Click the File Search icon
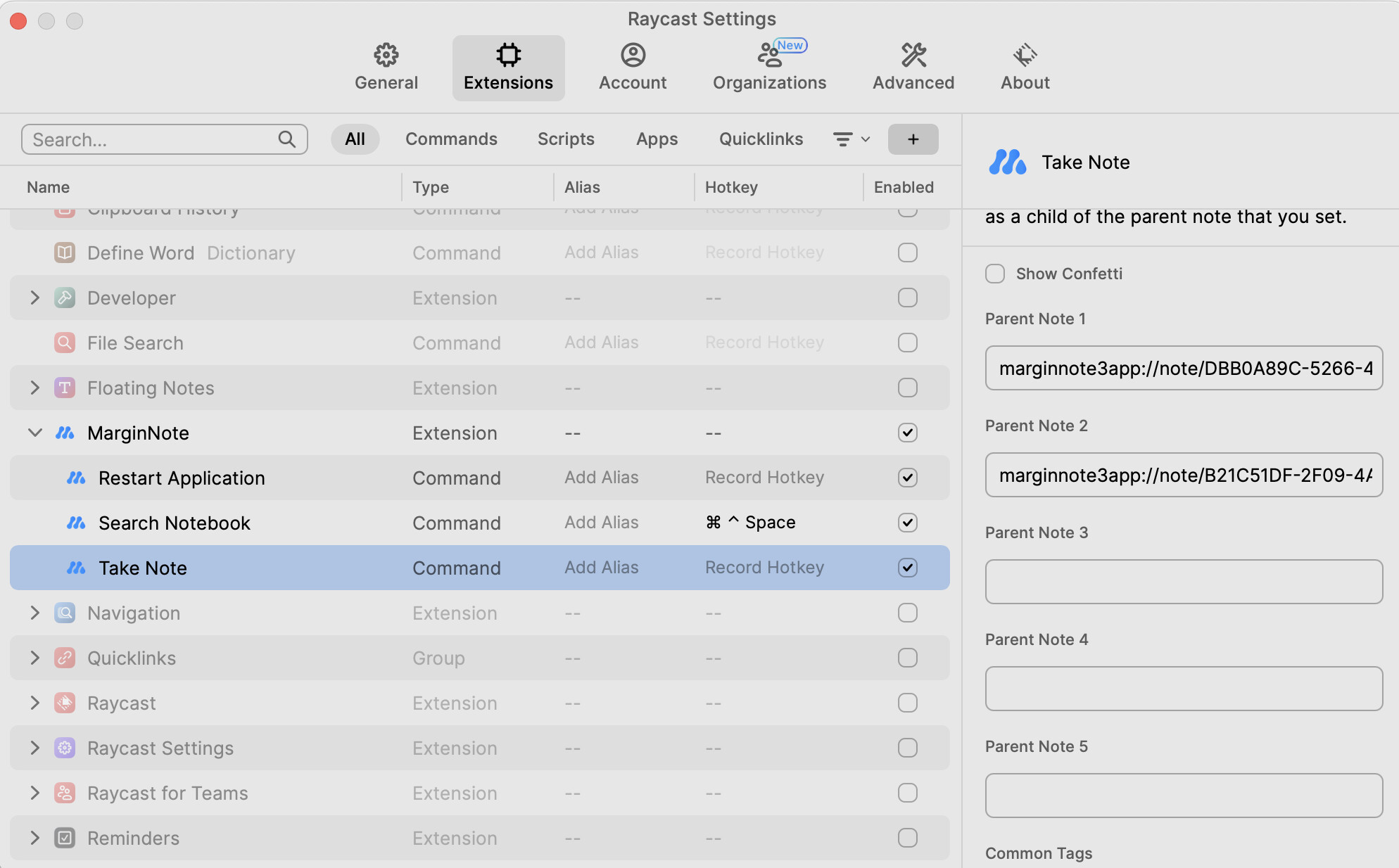 tap(65, 343)
